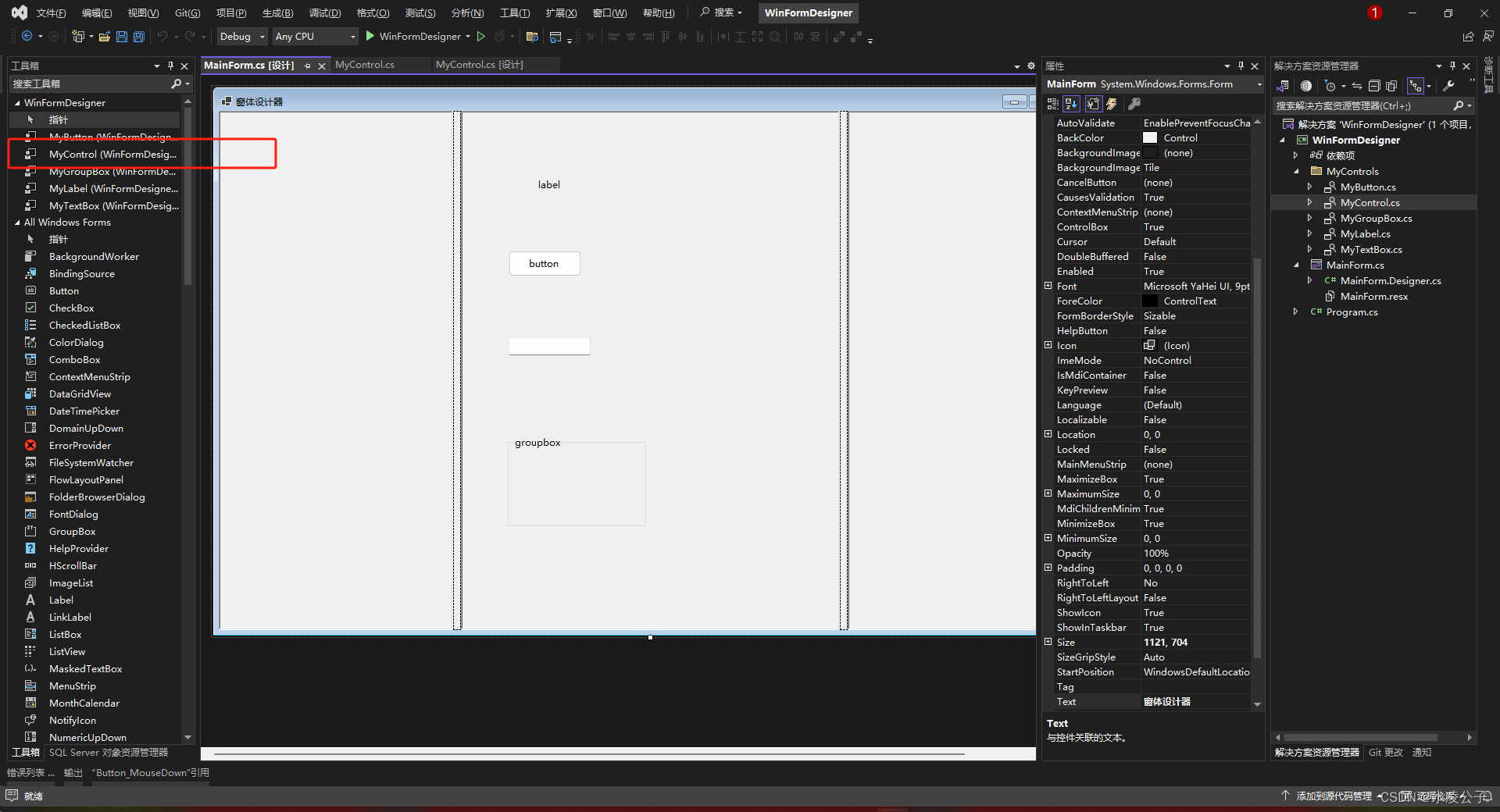The width and height of the screenshot is (1500, 812).
Task: Click Show All Files icon in Solution Explorer
Action: click(1391, 86)
